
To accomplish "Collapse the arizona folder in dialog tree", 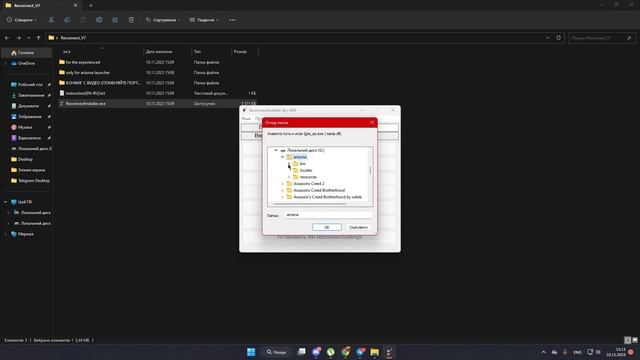I will [282, 157].
